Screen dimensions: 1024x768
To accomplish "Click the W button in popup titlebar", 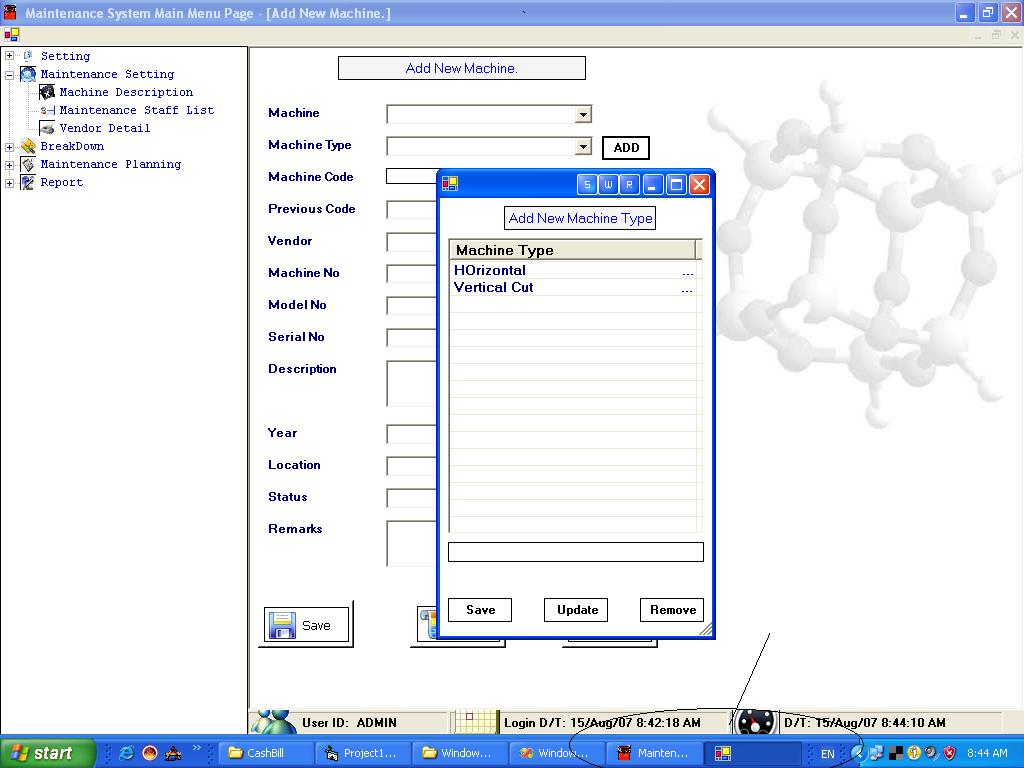I will pyautogui.click(x=608, y=185).
